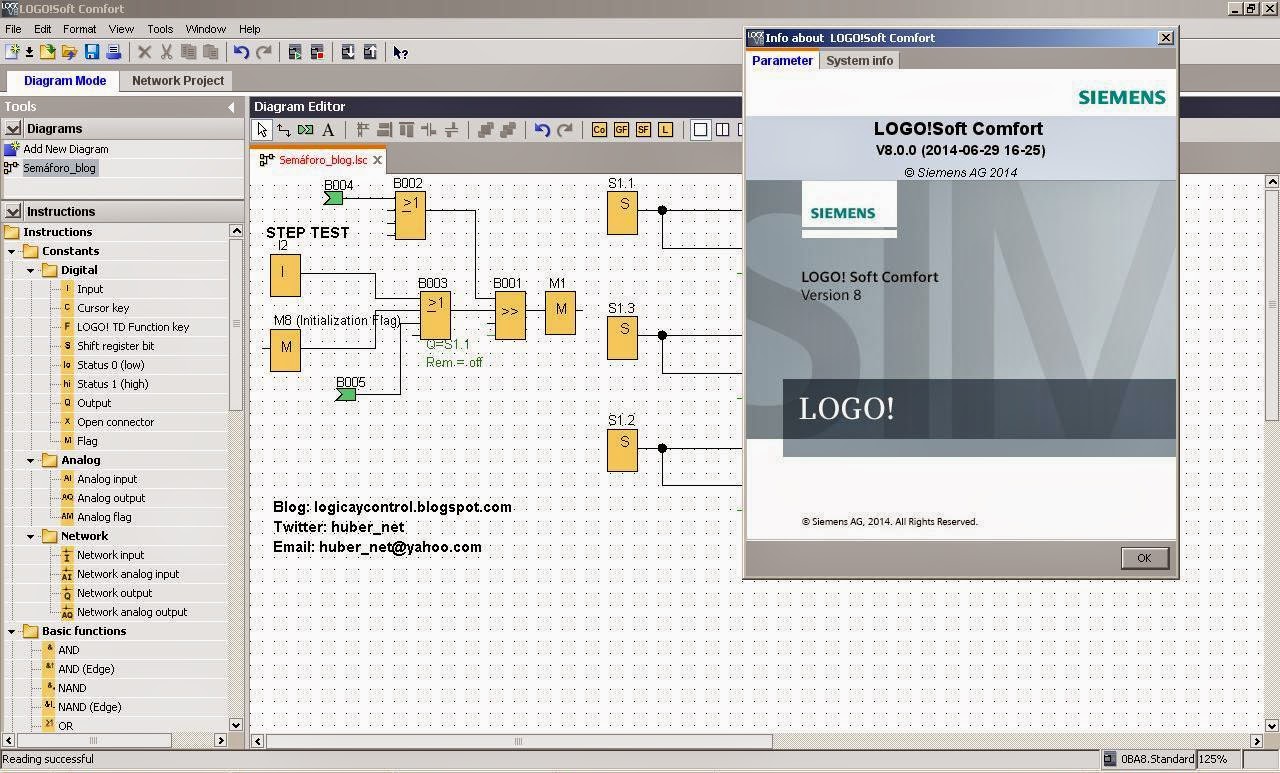This screenshot has height=773, width=1280.
Task: Switch to split two-pane view layout
Action: [x=722, y=130]
